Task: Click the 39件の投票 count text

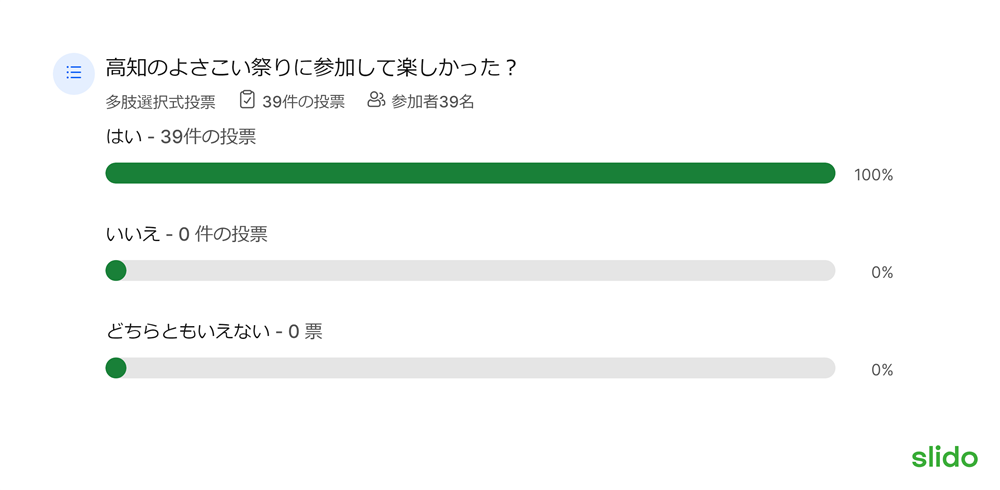Action: [304, 102]
